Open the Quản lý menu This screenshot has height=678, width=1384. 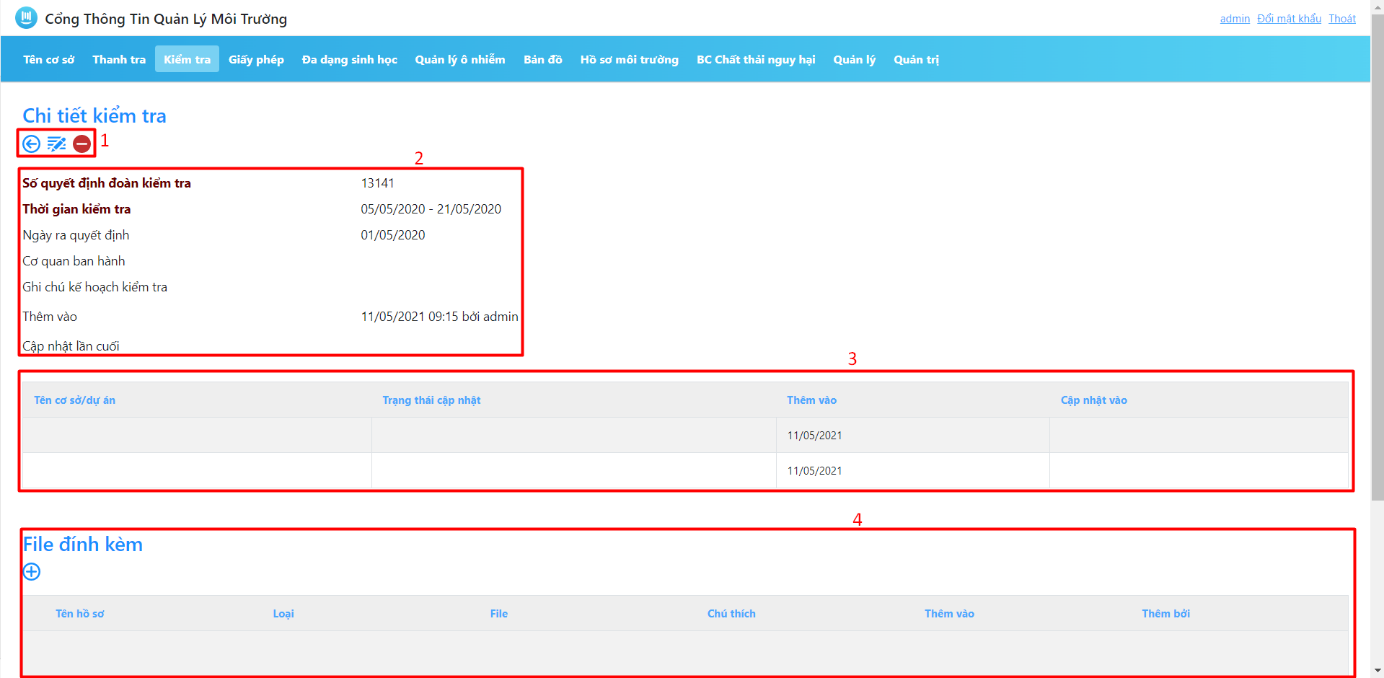[855, 60]
